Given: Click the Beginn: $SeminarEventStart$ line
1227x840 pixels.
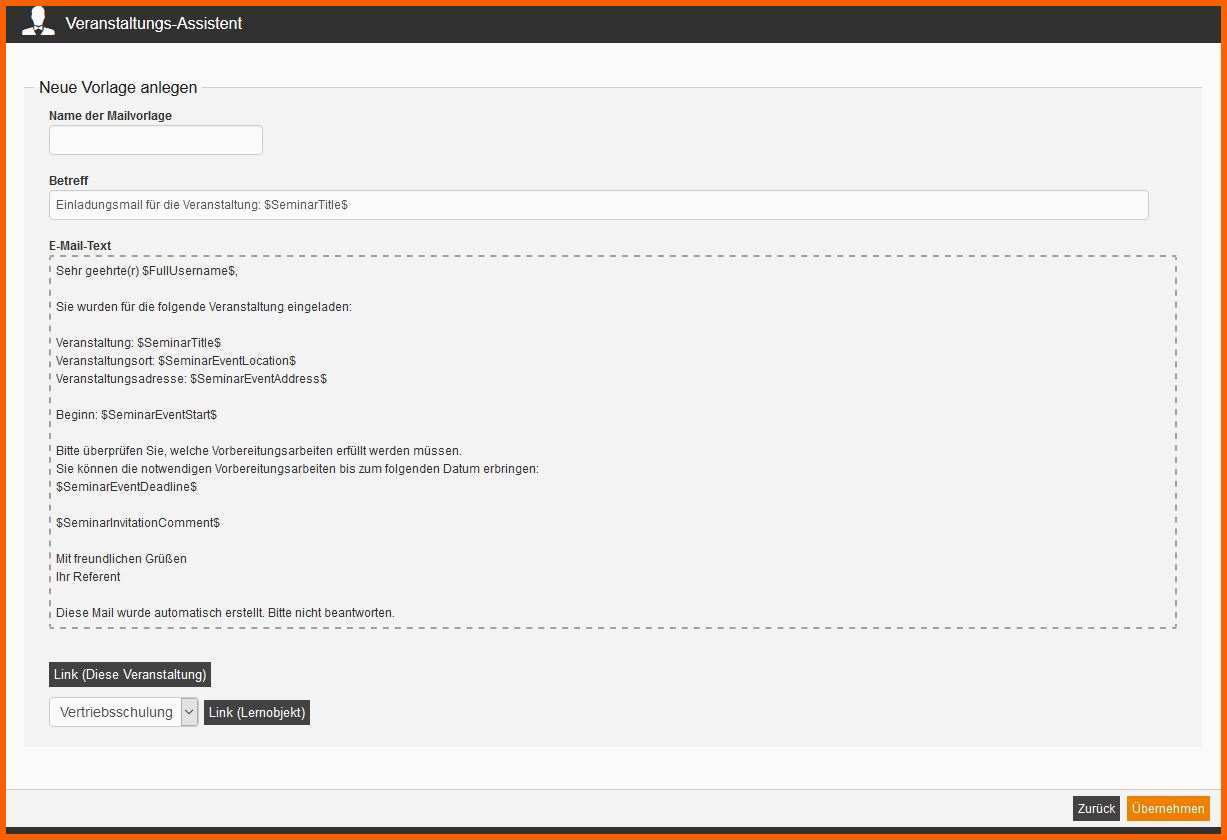Looking at the screenshot, I should (x=136, y=415).
